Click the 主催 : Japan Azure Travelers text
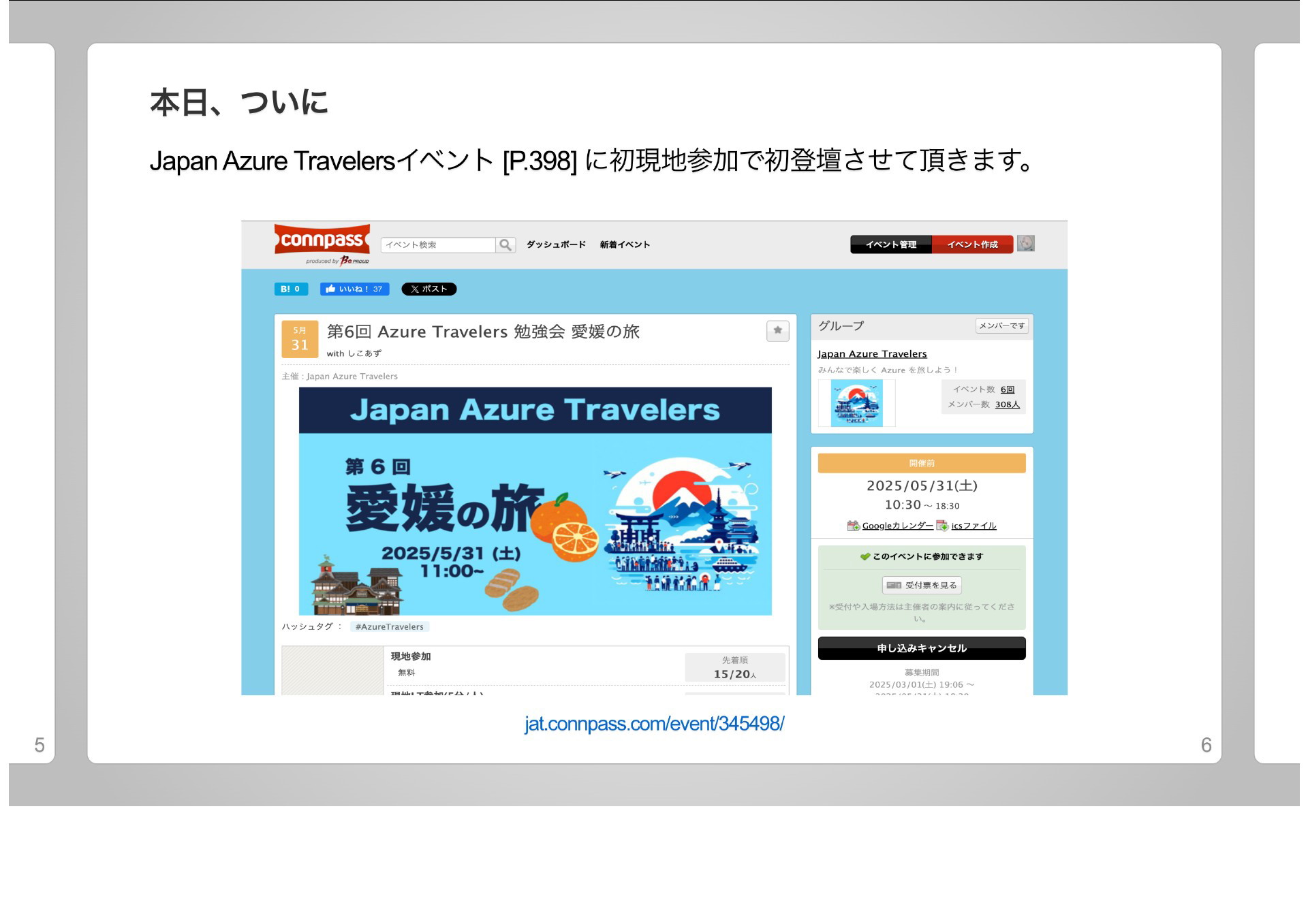 (x=339, y=376)
